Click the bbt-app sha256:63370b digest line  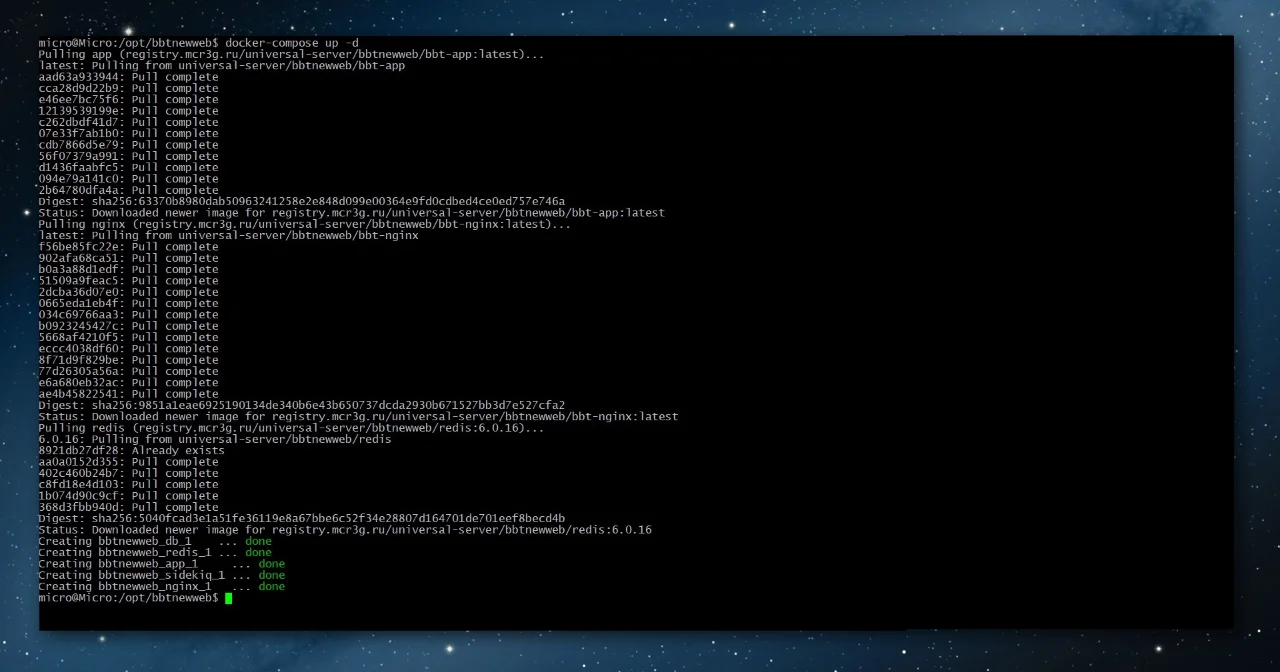[x=302, y=201]
